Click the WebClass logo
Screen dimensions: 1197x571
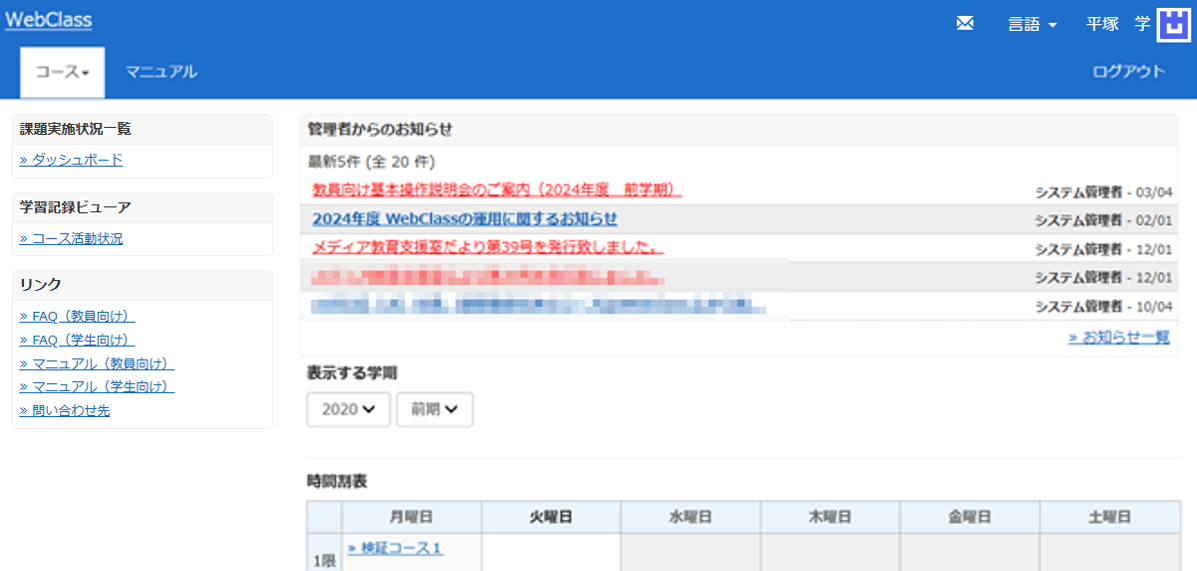48,20
